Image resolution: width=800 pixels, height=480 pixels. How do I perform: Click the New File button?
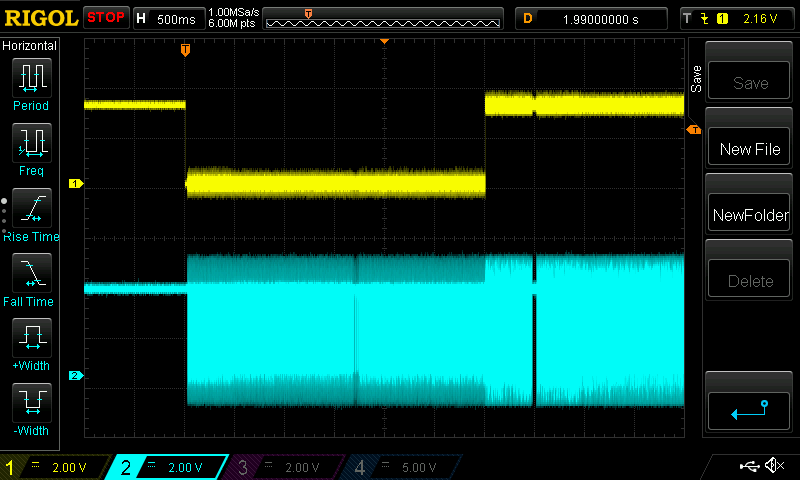(x=749, y=148)
